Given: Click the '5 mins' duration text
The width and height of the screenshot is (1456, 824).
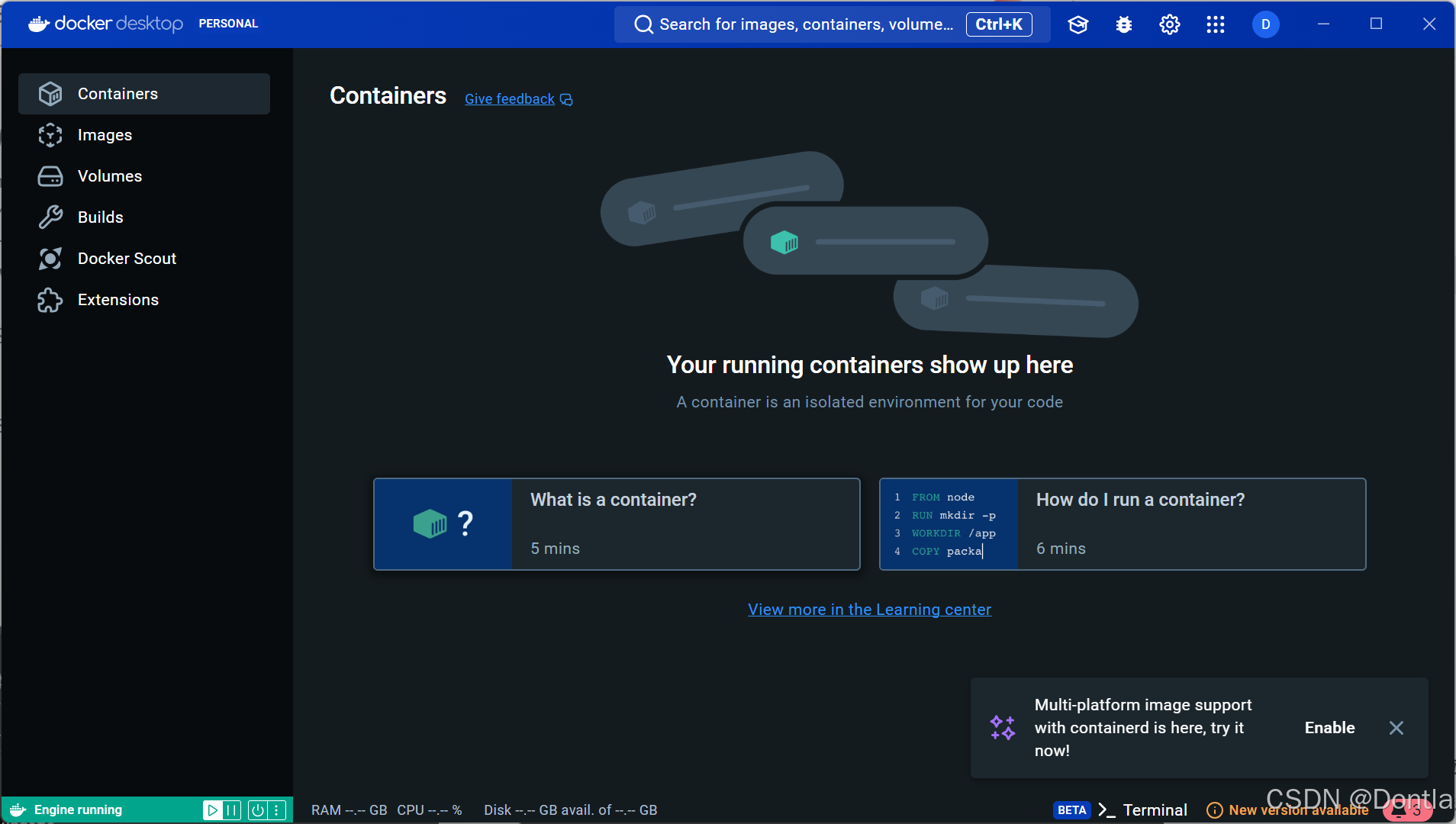Looking at the screenshot, I should (555, 549).
